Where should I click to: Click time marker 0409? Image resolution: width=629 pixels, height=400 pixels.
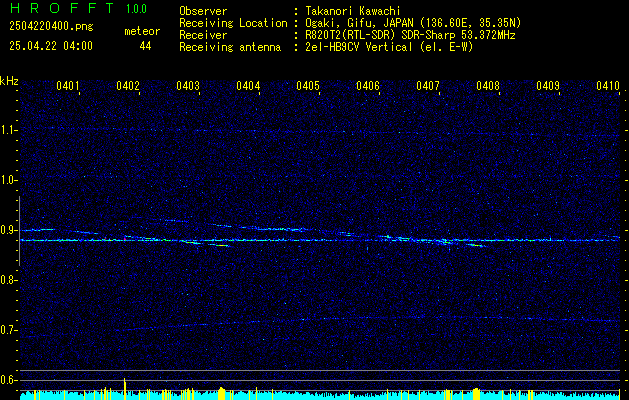[x=548, y=86]
